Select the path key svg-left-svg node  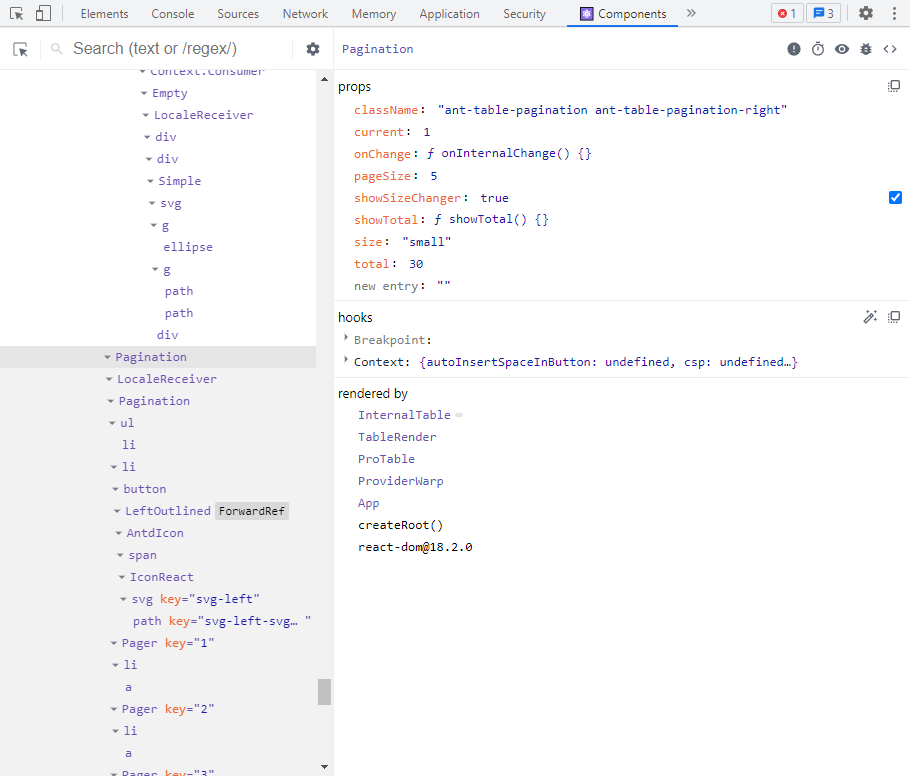point(222,621)
